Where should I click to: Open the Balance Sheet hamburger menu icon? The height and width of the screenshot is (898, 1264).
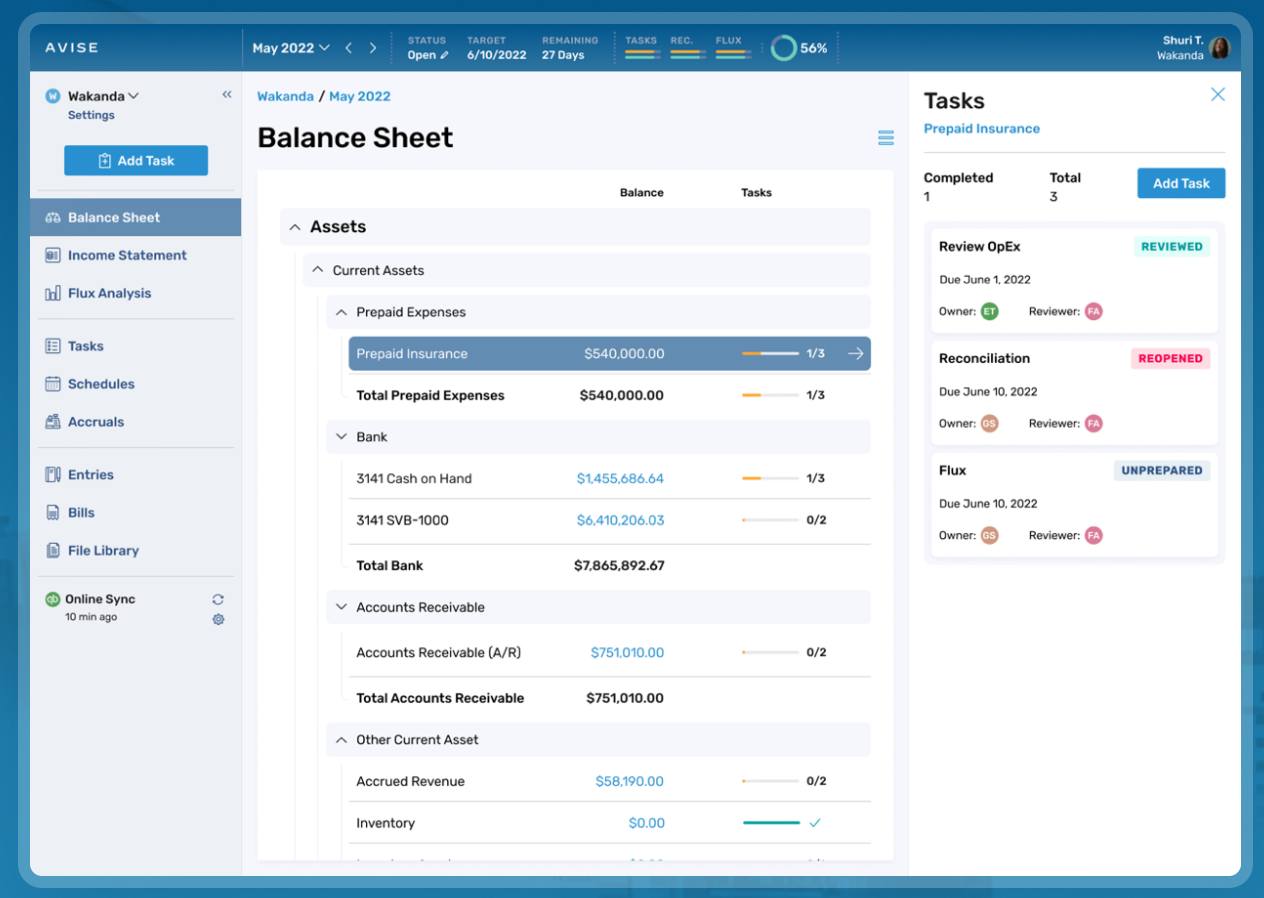coord(885,138)
